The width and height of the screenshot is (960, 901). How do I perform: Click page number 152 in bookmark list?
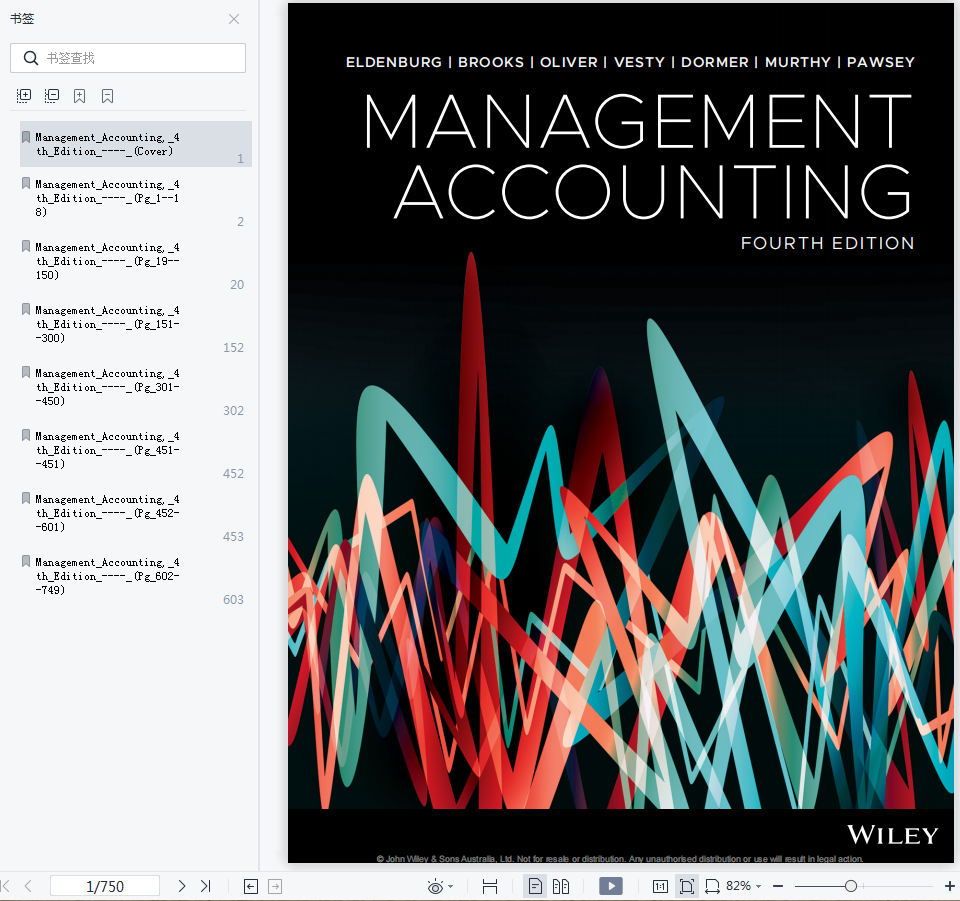[x=233, y=348]
